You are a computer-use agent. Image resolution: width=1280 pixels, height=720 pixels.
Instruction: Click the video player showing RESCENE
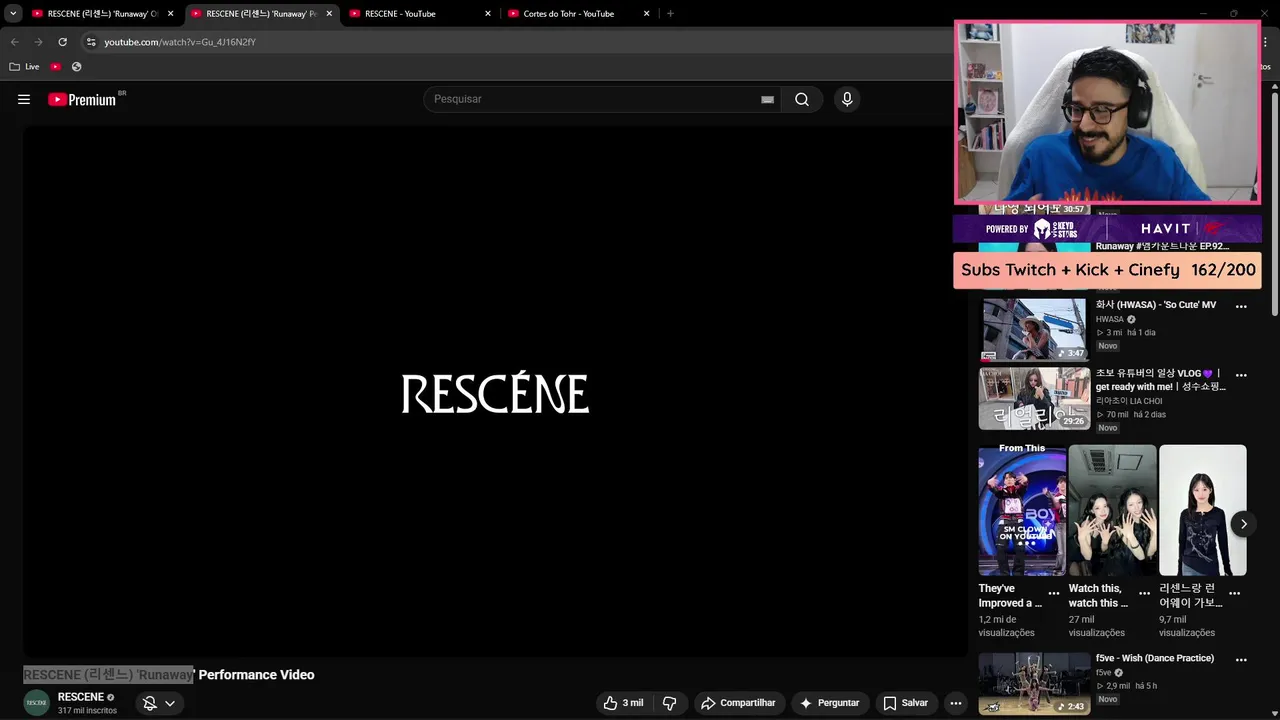pos(495,391)
